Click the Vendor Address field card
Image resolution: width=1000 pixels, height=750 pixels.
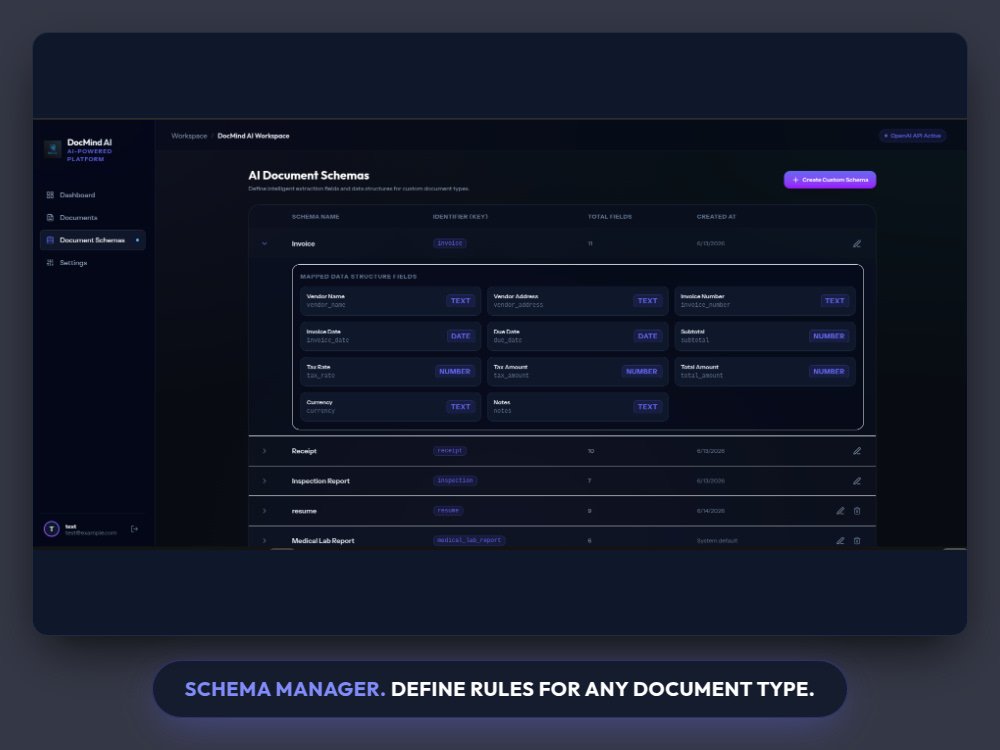pos(578,301)
